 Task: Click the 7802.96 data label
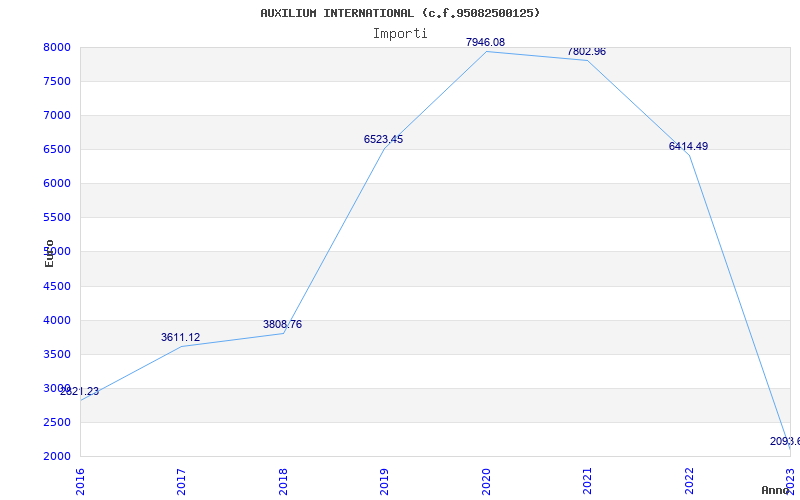click(x=586, y=52)
